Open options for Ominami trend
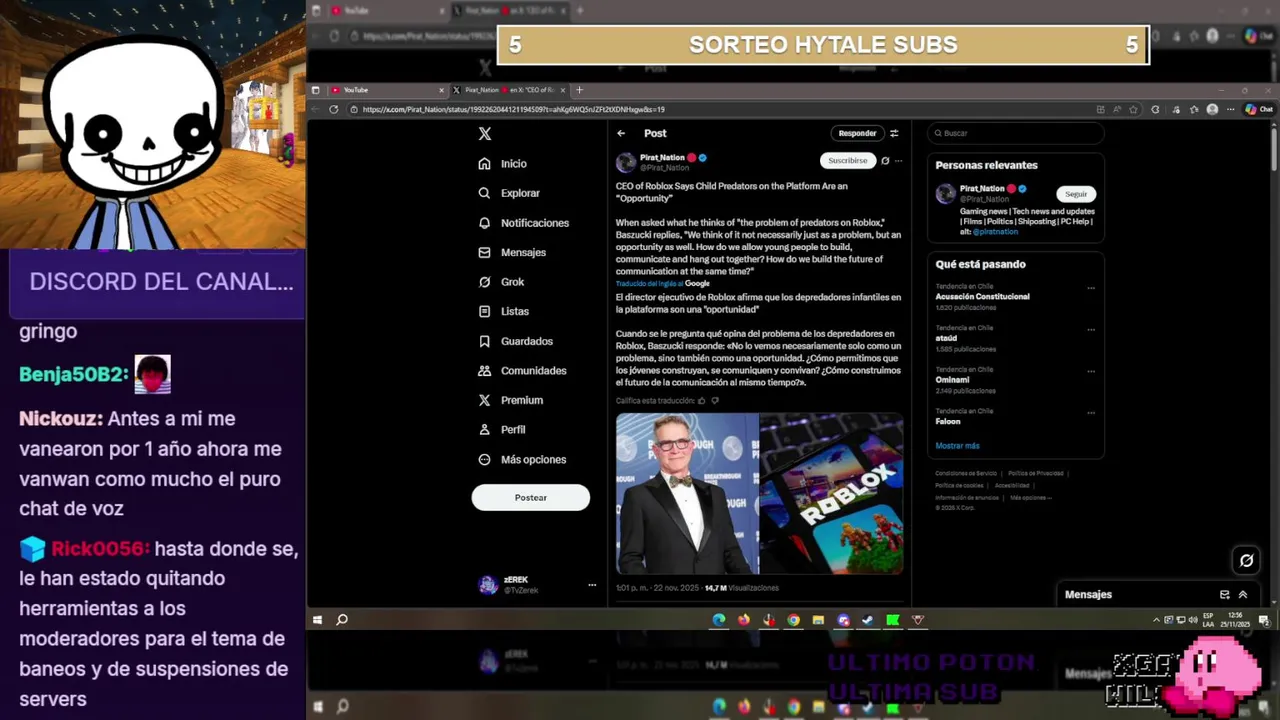The width and height of the screenshot is (1280, 720). (x=1091, y=371)
